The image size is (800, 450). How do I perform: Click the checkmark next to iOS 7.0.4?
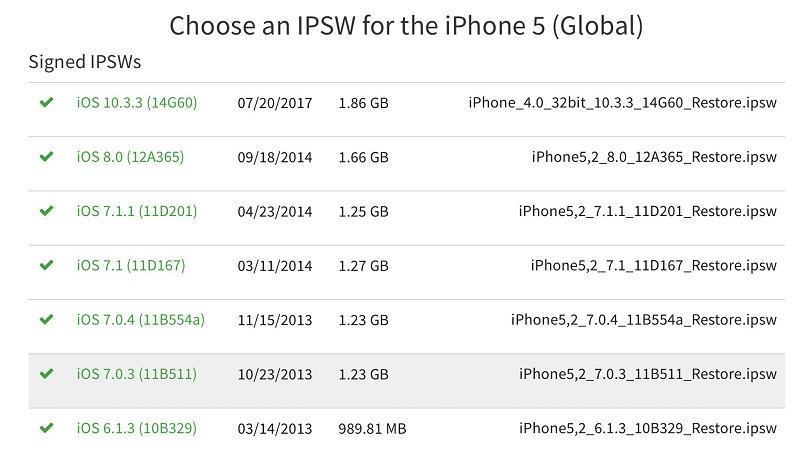coord(46,320)
